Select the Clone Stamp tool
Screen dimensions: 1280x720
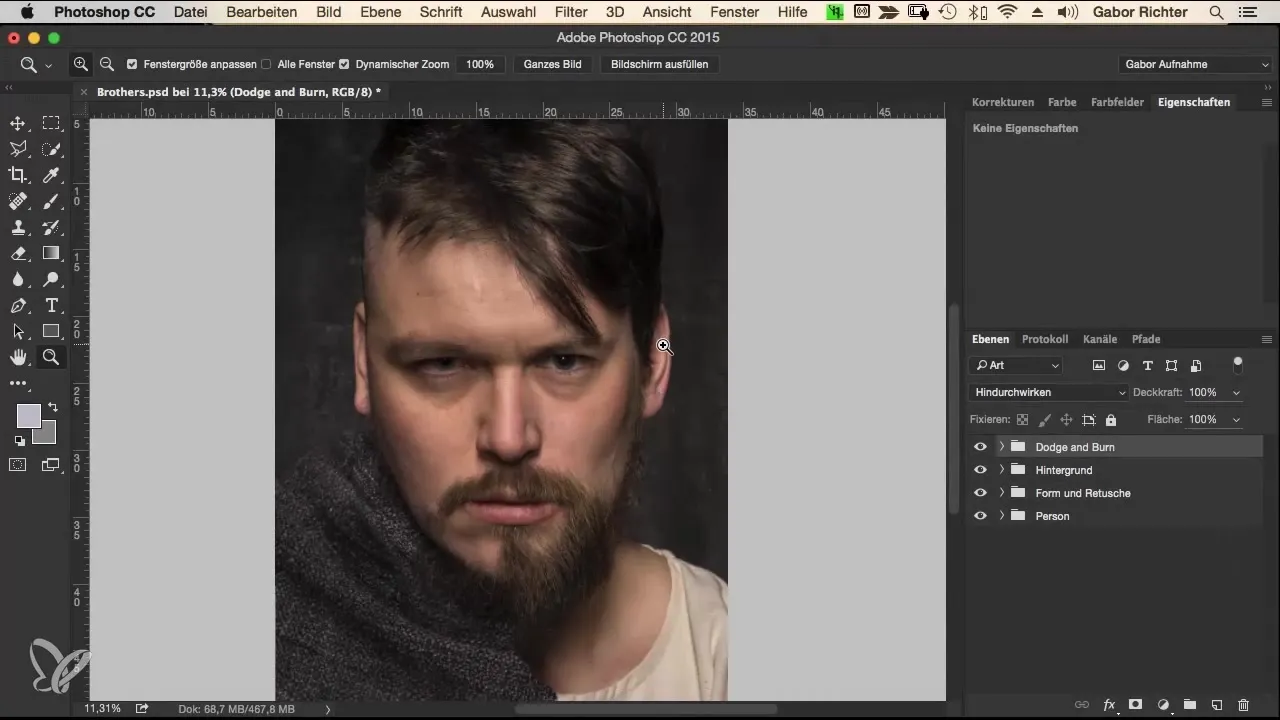point(18,227)
